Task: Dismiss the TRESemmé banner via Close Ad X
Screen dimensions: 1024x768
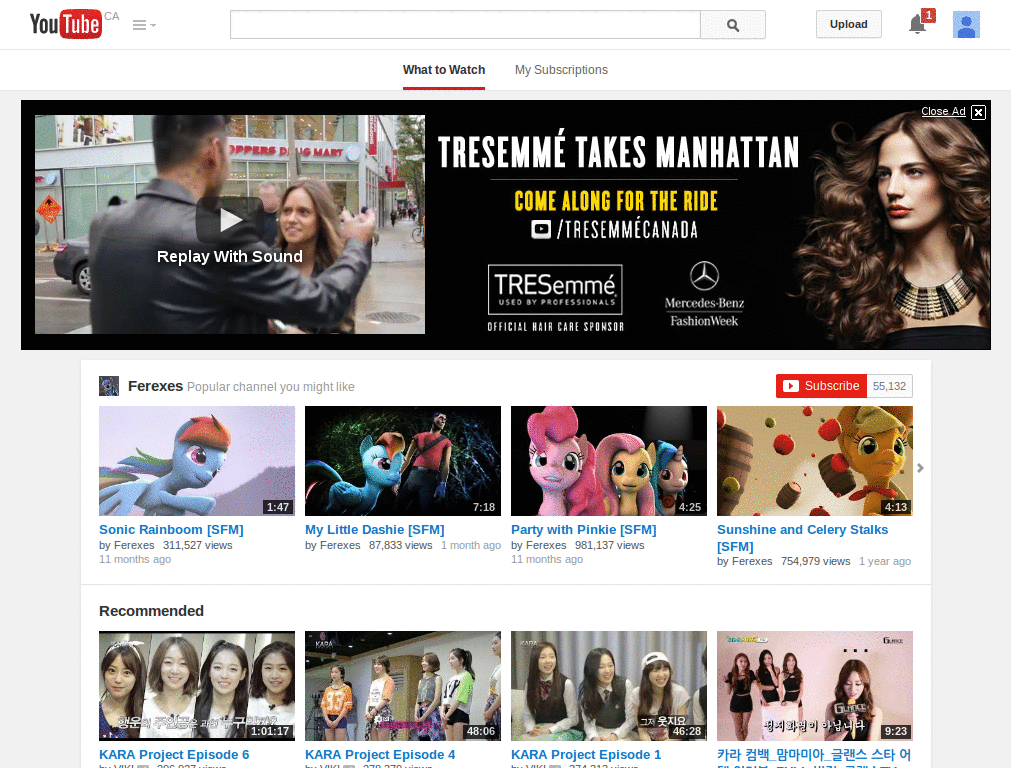Action: 978,112
